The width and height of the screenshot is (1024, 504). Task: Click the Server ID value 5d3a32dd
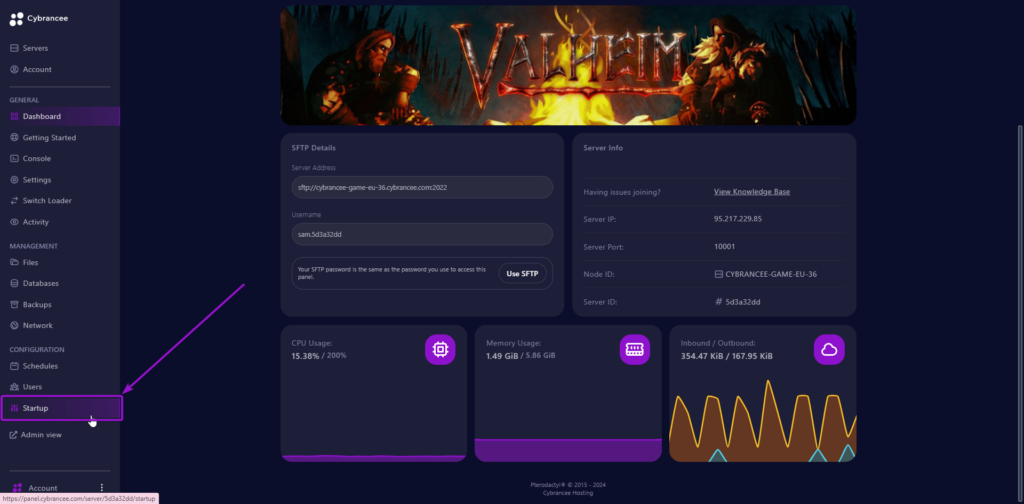pos(743,302)
